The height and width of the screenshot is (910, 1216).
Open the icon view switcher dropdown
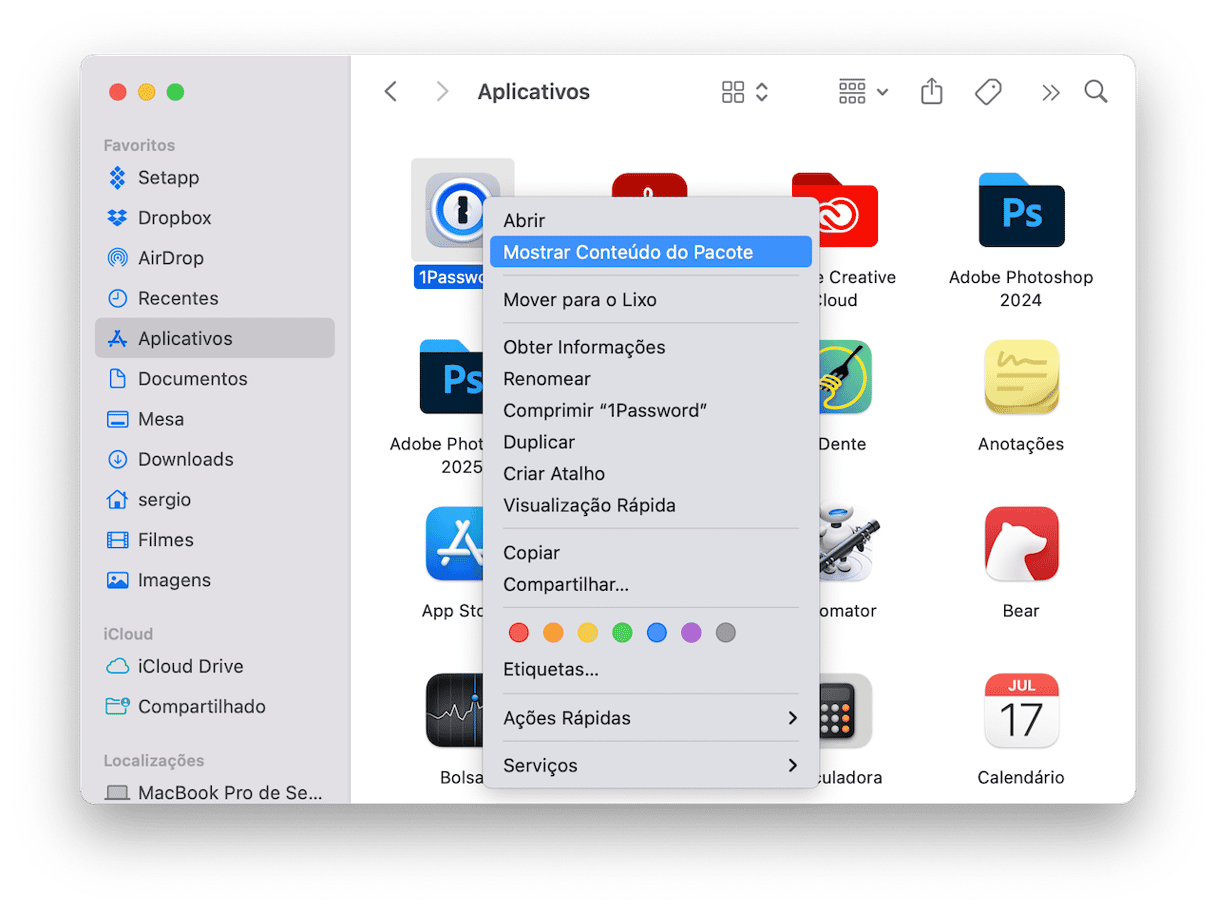pyautogui.click(x=745, y=92)
